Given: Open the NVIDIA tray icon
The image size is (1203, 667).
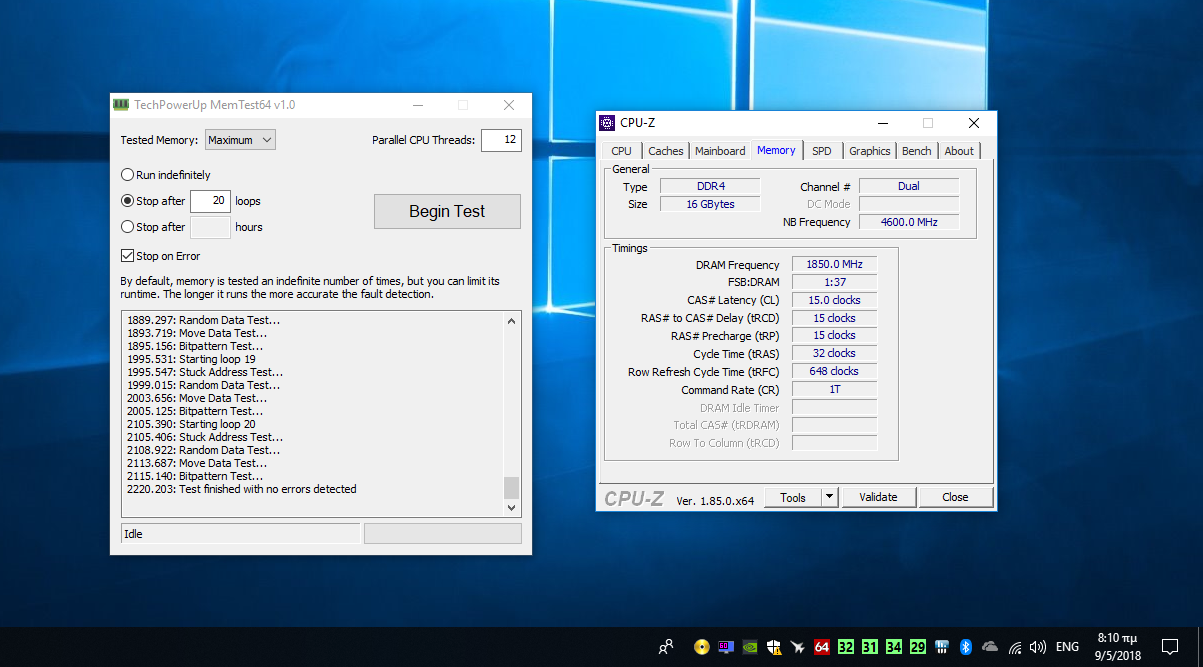Looking at the screenshot, I should tap(750, 646).
